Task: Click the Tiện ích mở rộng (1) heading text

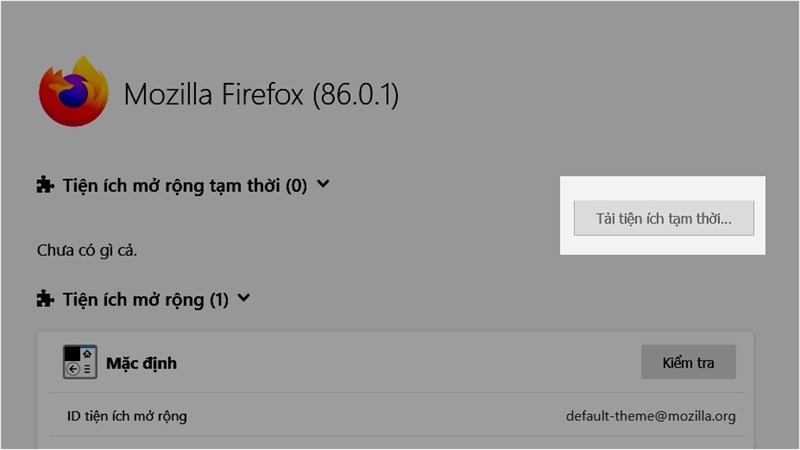Action: (x=134, y=298)
